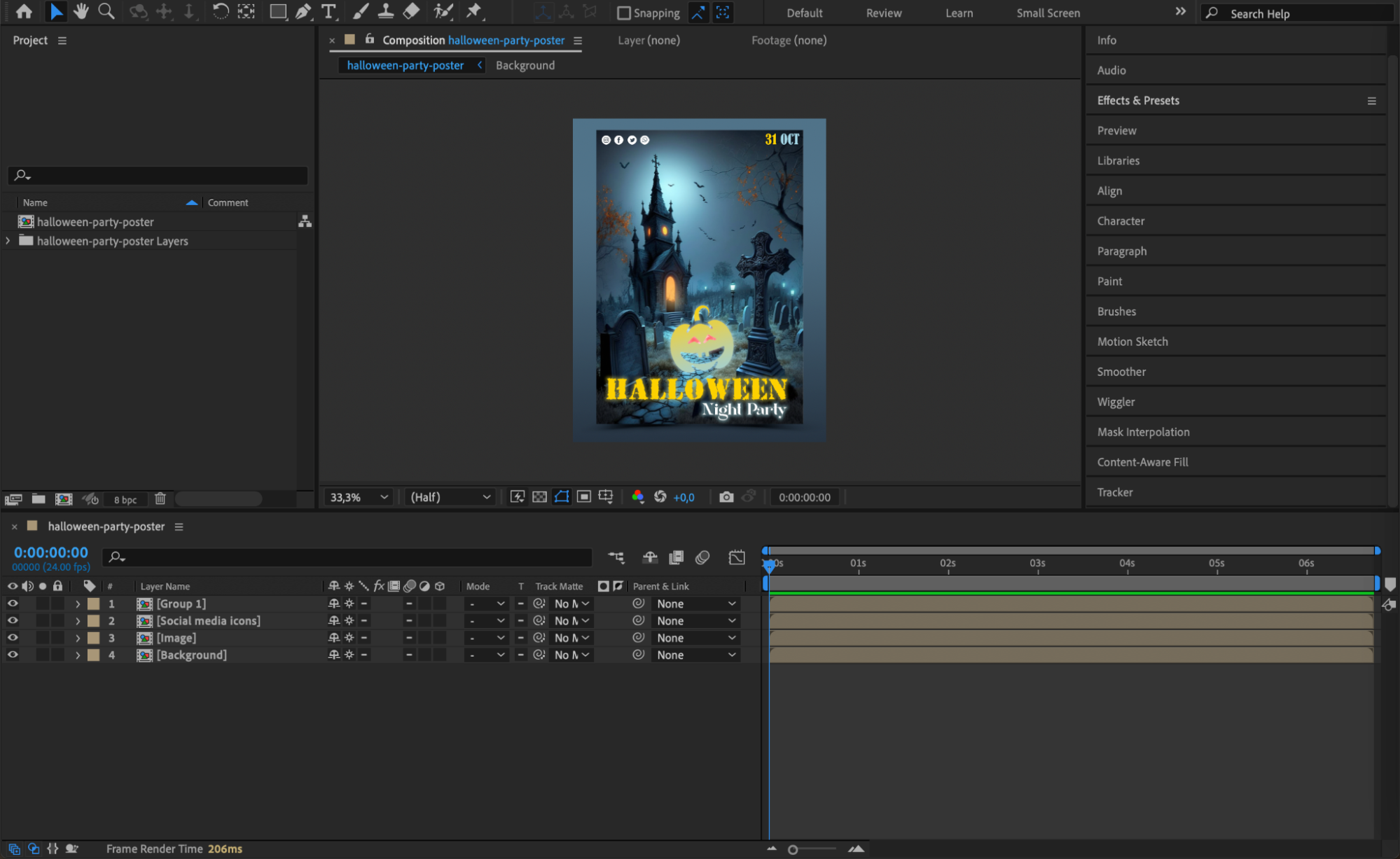Enable the Snapping checkbox
1400x859 pixels.
point(623,13)
